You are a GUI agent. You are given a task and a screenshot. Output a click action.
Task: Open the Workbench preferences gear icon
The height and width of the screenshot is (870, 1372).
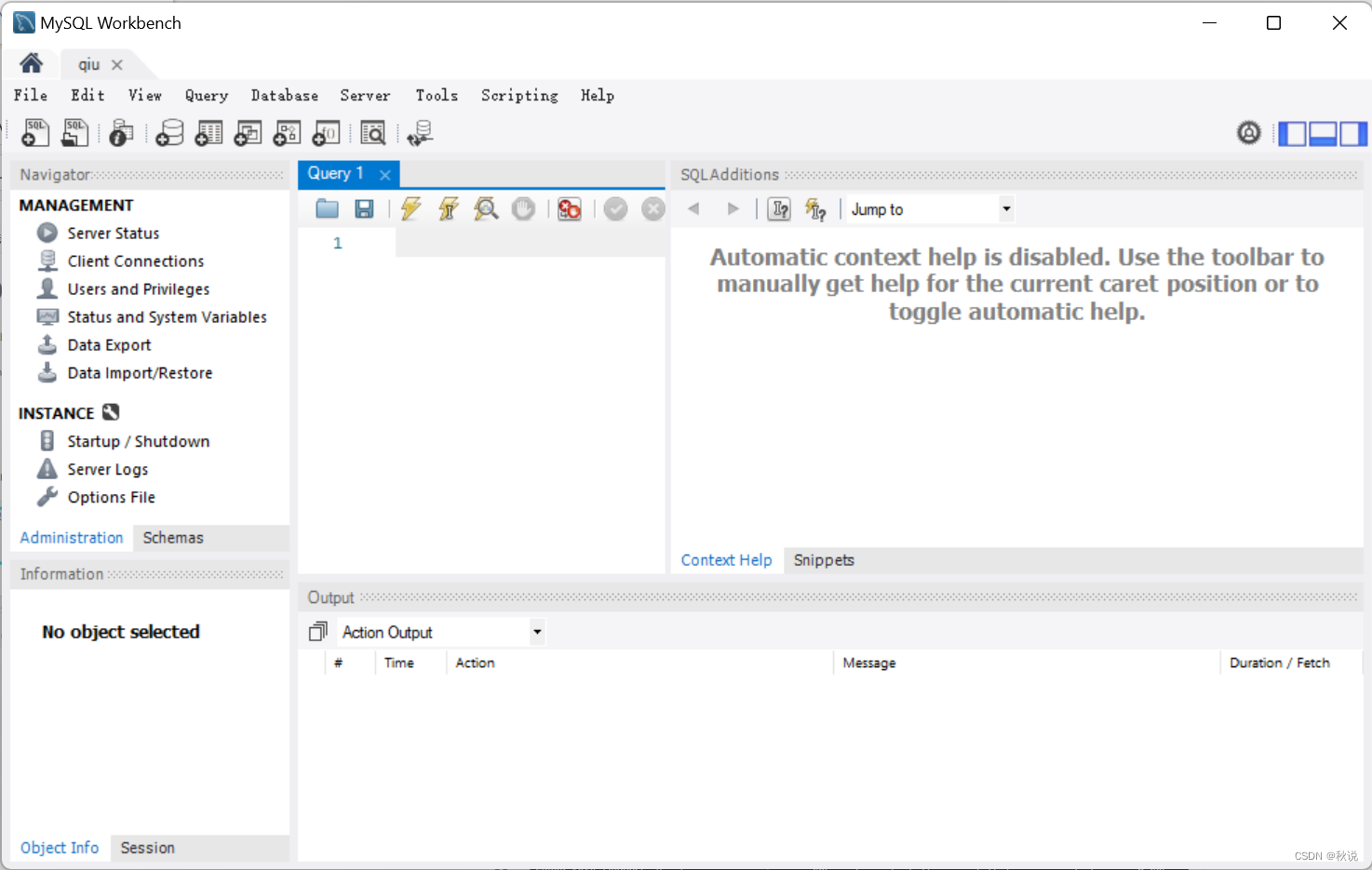click(x=1249, y=133)
